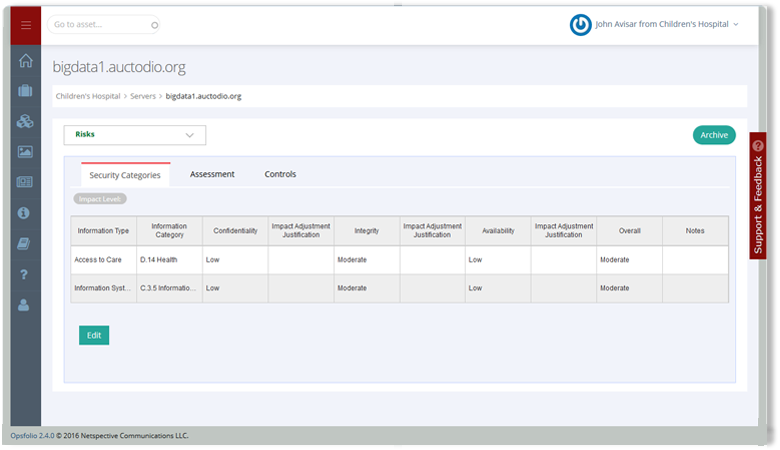Click the Servers breadcrumb link
This screenshot has width=780, height=450.
click(x=143, y=97)
